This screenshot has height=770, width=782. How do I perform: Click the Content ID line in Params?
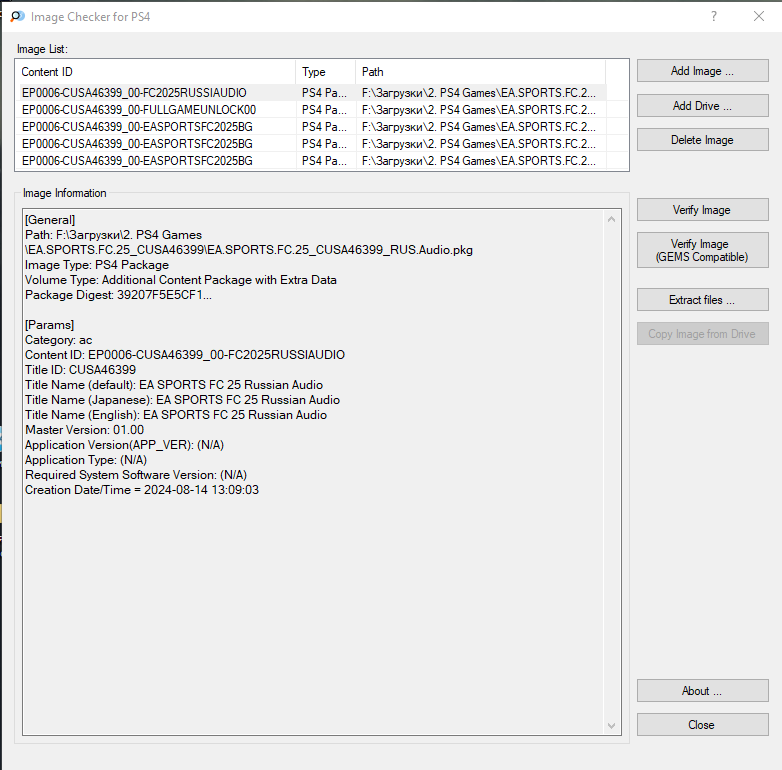(185, 355)
